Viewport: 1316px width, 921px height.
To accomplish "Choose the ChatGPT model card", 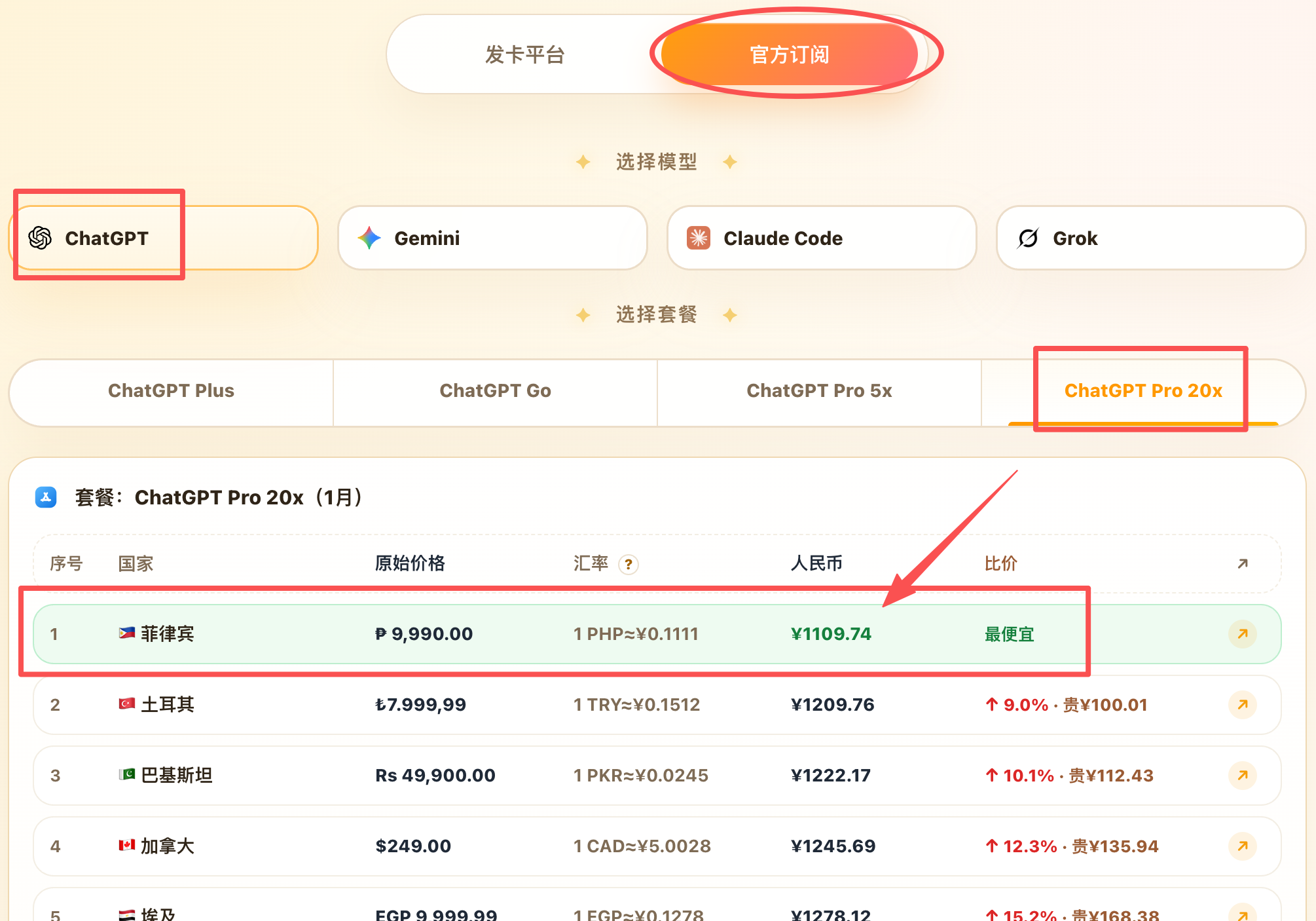I will tap(164, 238).
